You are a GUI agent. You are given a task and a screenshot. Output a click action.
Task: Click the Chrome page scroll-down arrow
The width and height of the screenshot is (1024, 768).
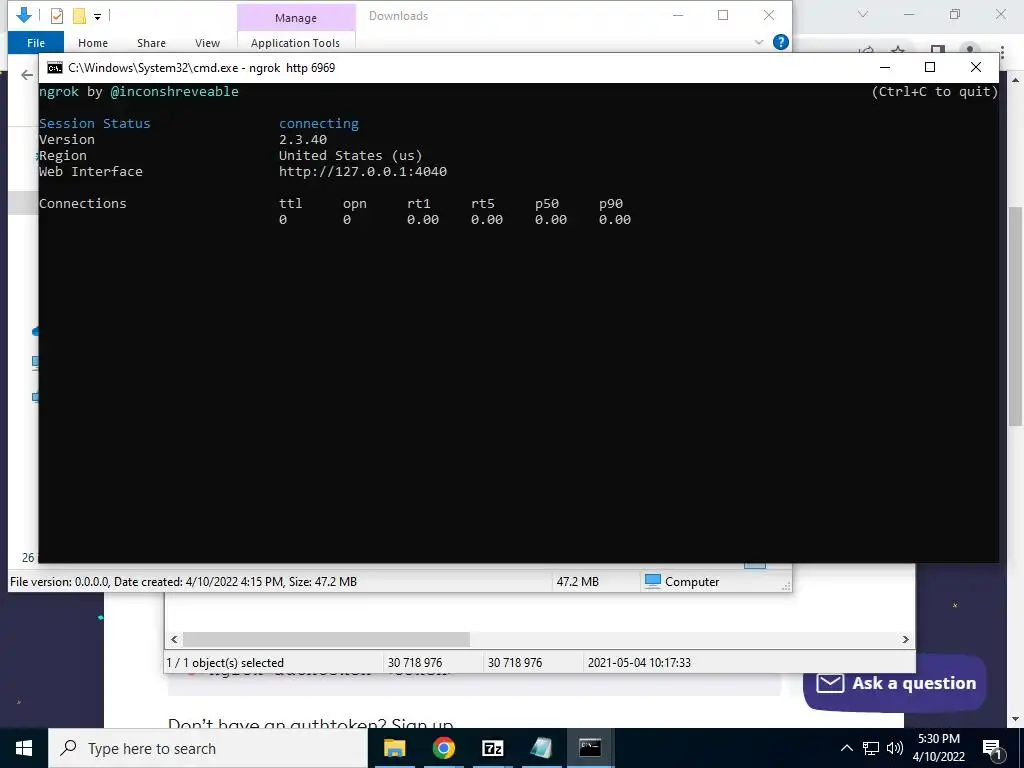click(x=1015, y=719)
